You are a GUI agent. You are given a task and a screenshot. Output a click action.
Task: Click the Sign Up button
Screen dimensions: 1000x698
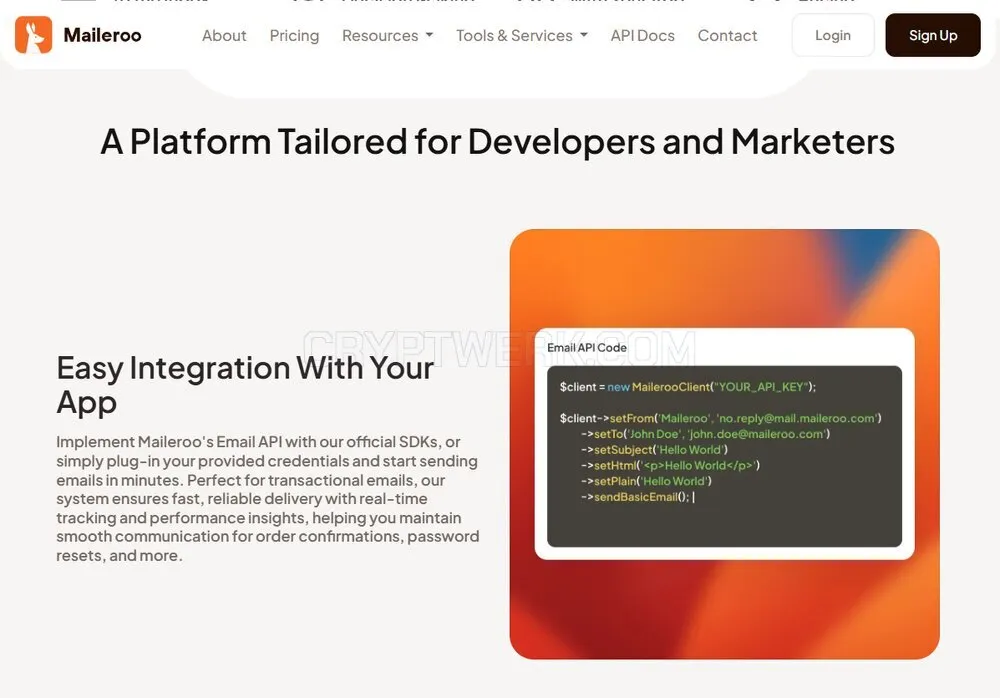point(932,35)
